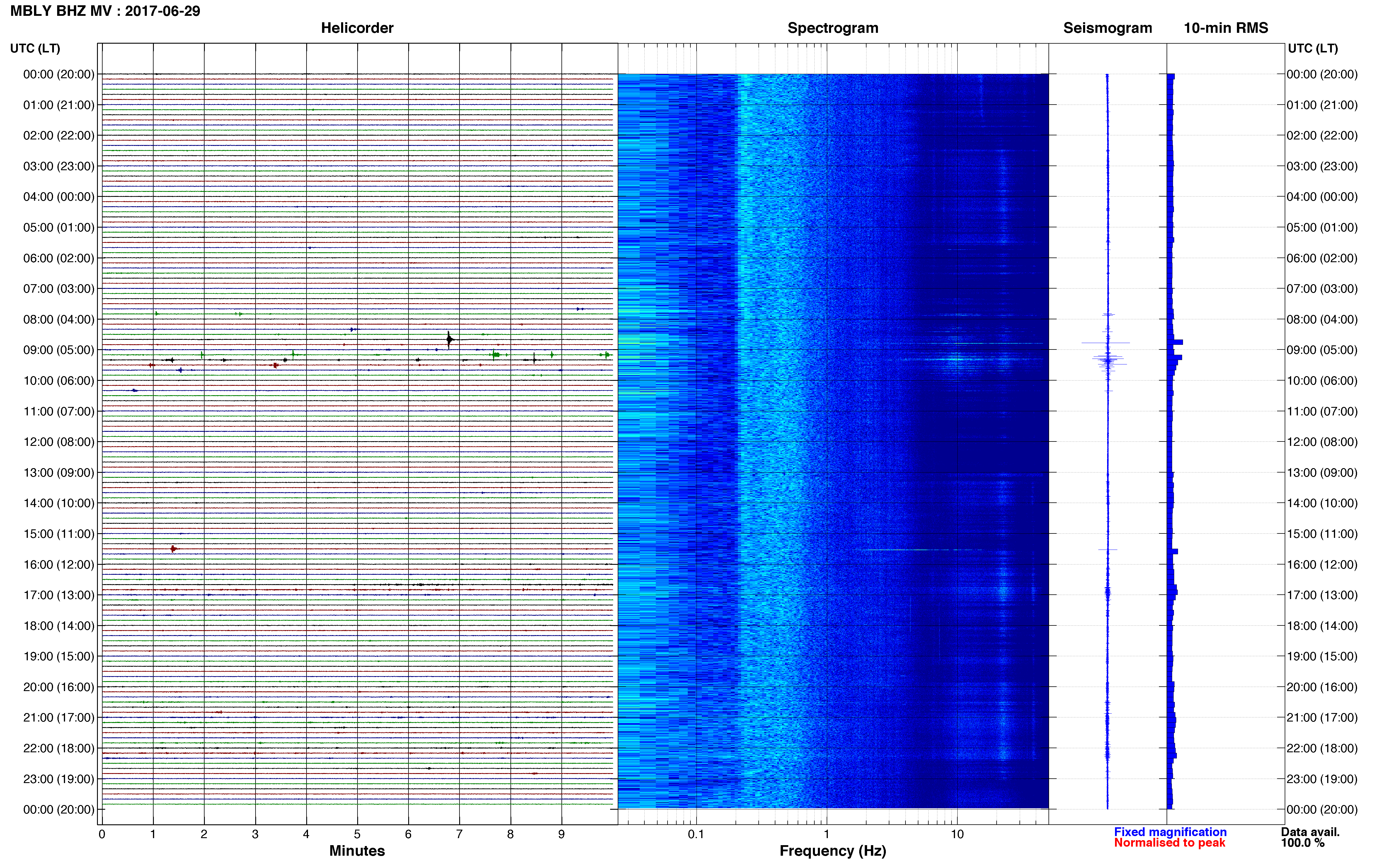Viewport: 1389px width, 868px height.
Task: Click the 1 Hz frequency tick label
Action: tap(827, 835)
